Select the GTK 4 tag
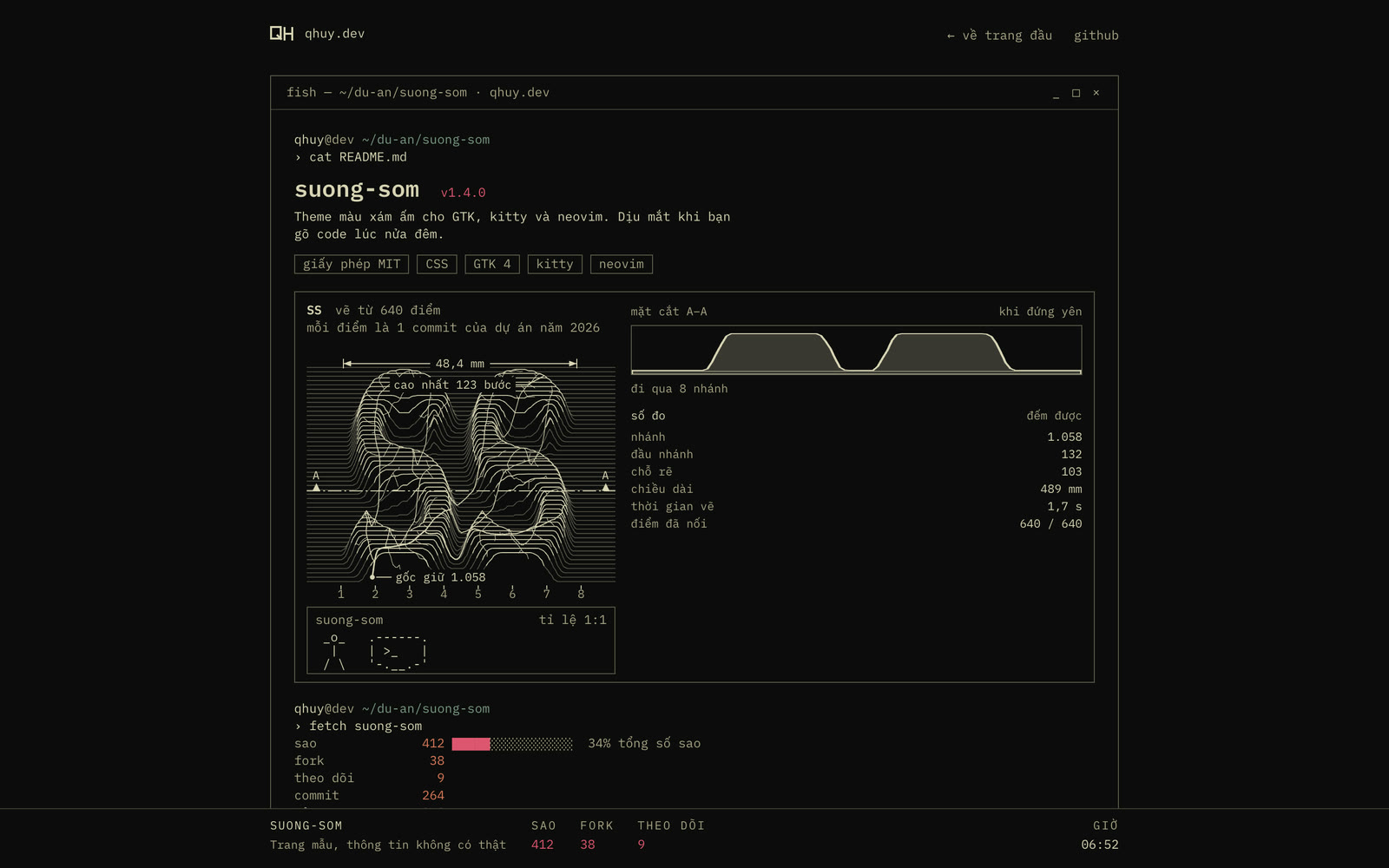1389x868 pixels. click(492, 264)
